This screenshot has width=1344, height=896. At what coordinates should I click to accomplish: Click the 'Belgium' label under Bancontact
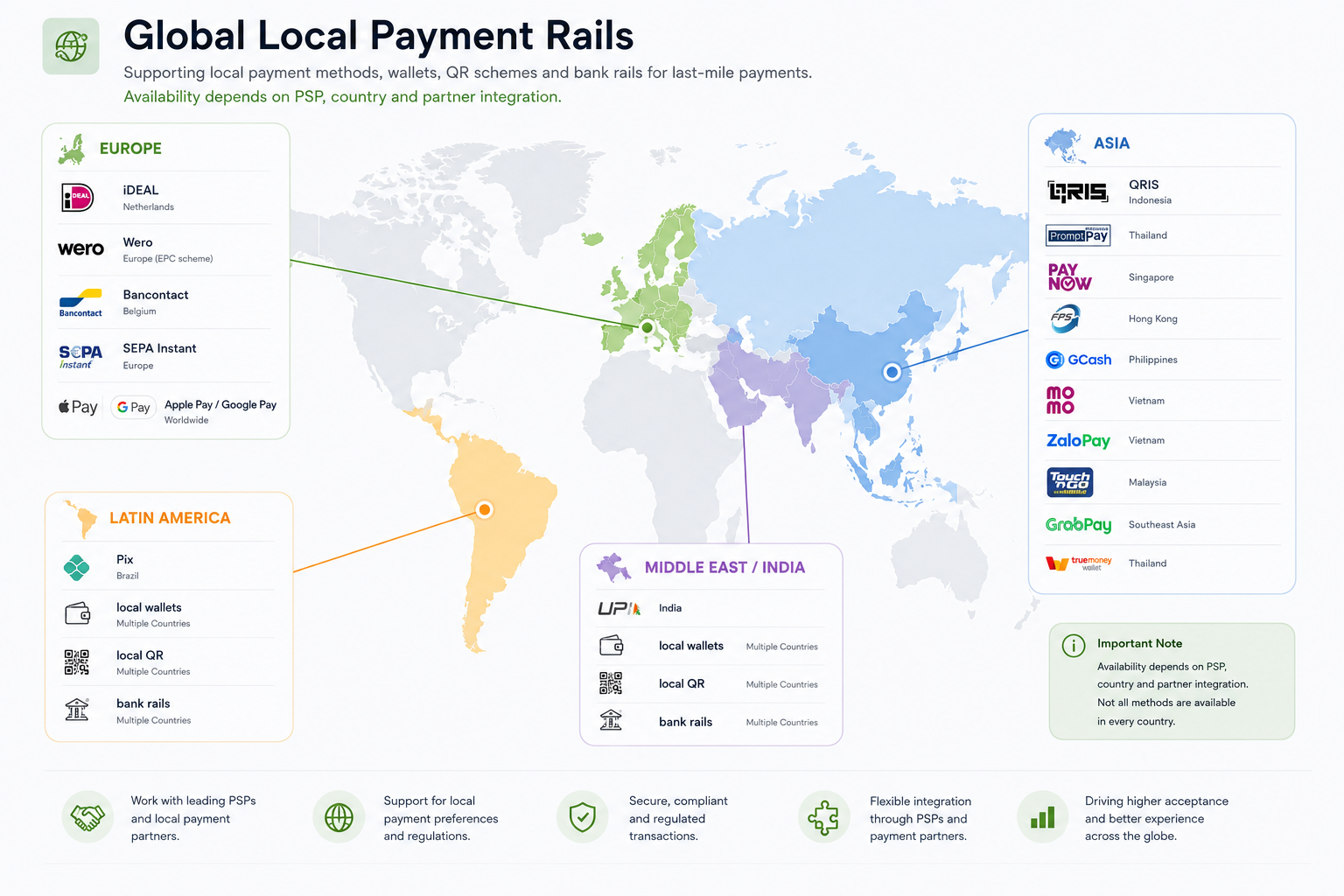point(139,311)
